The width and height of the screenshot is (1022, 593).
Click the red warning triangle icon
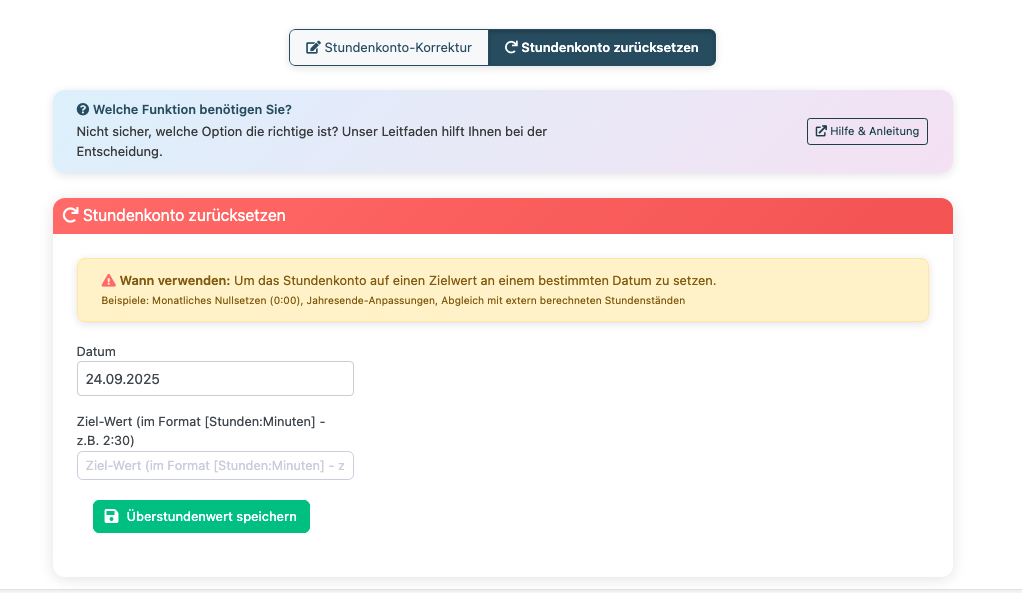[x=108, y=281]
